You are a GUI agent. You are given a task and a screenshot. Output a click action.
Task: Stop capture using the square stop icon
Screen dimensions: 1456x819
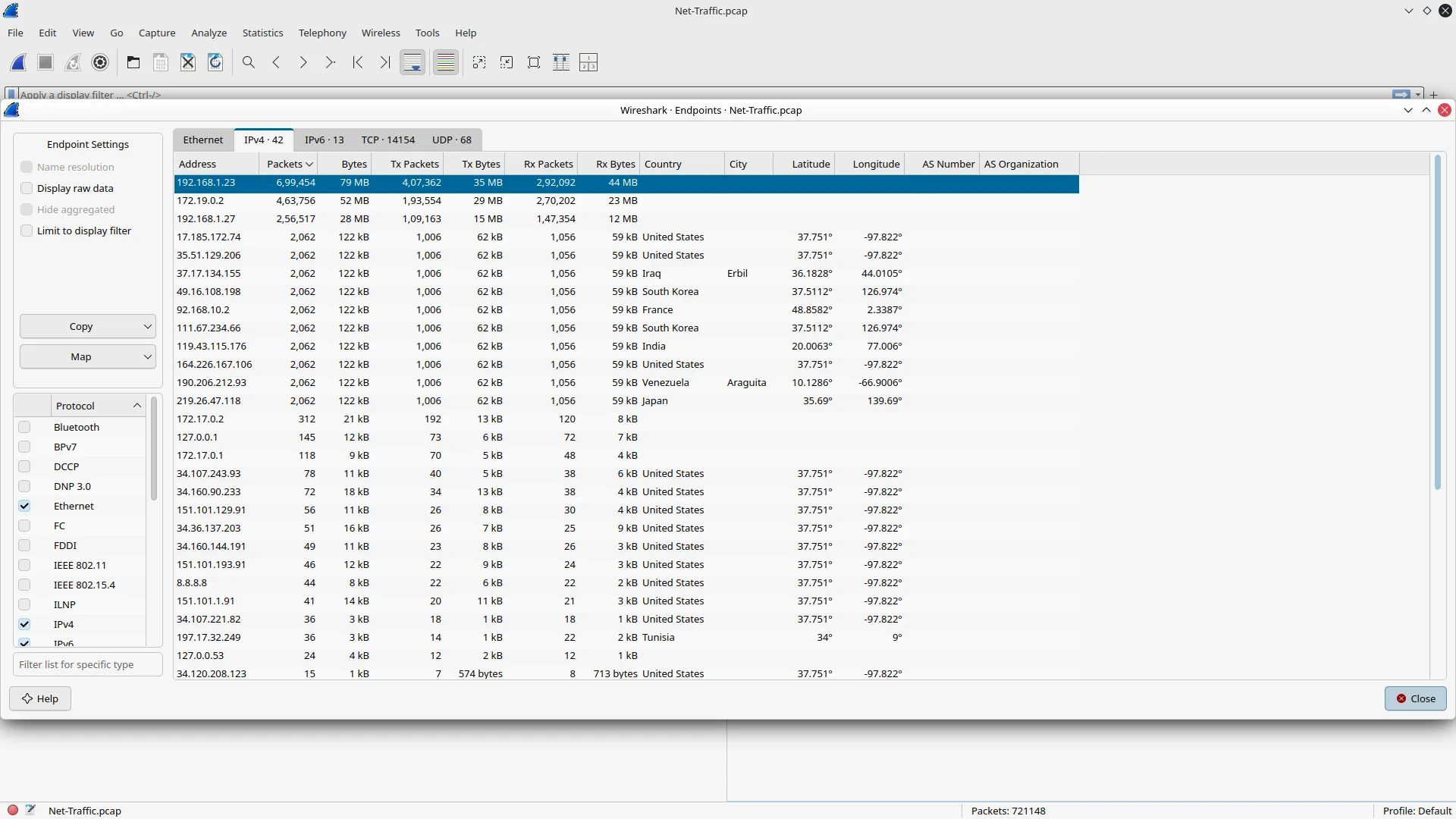45,62
